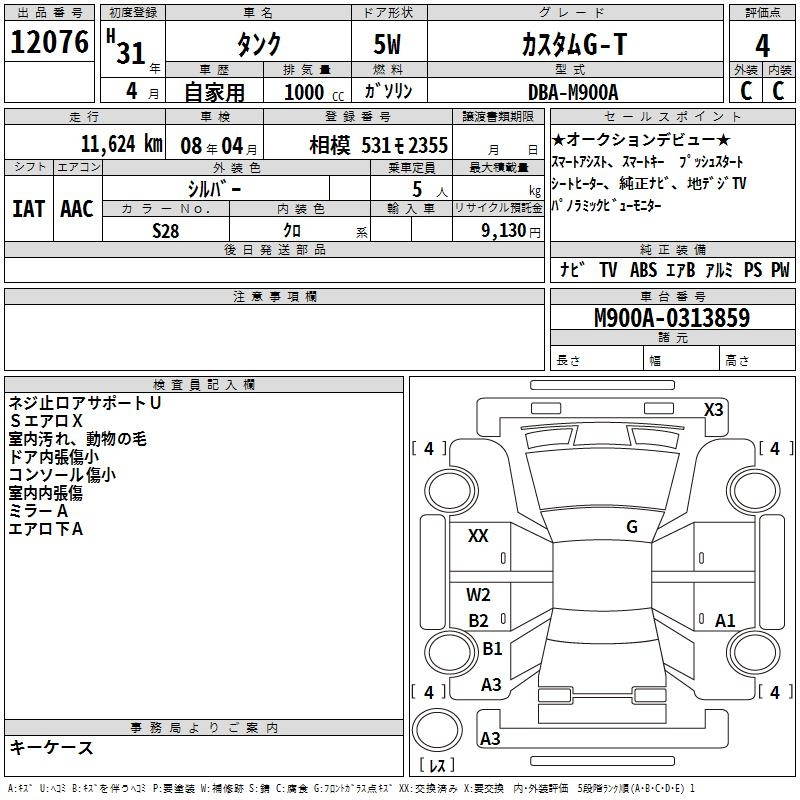Select displacement 1000 cc

[x=314, y=92]
